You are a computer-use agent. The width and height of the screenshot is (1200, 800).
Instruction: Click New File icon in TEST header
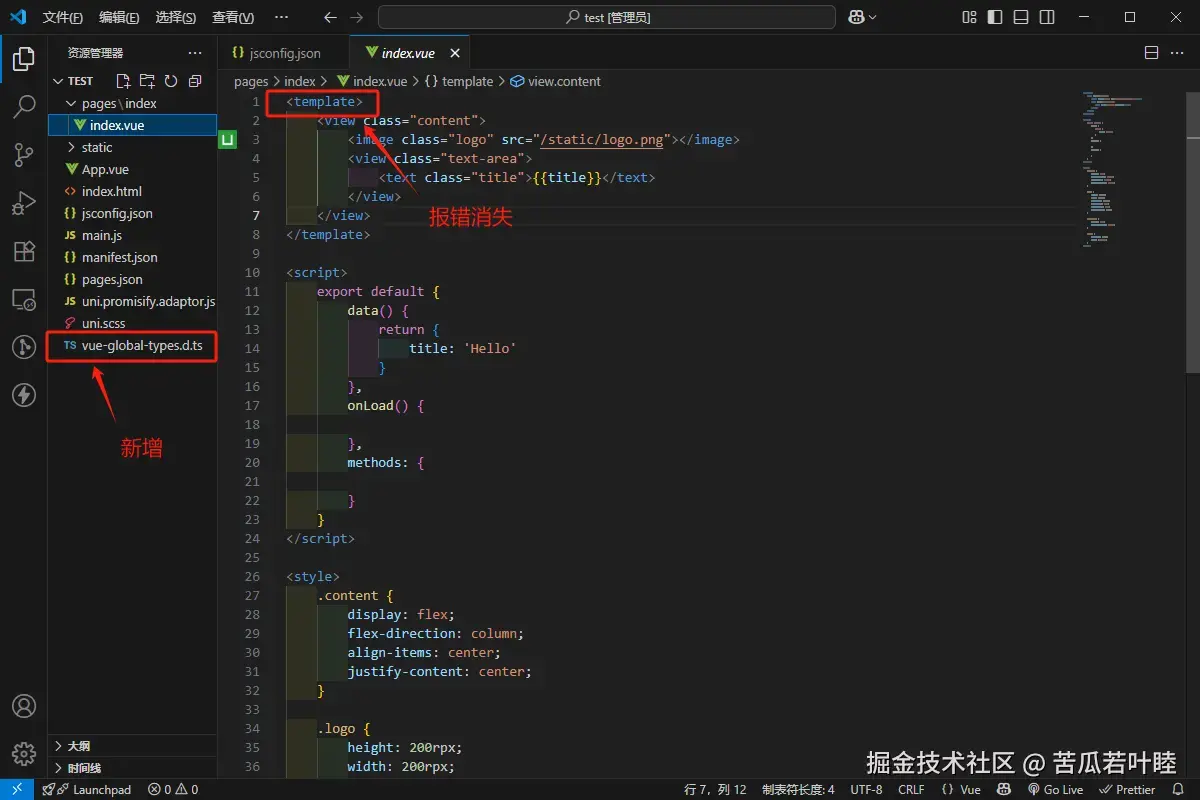pos(123,81)
